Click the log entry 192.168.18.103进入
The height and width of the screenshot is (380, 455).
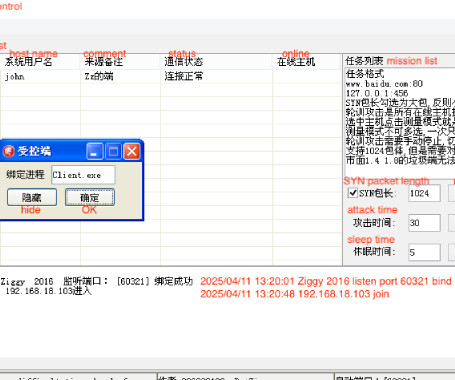(x=48, y=291)
